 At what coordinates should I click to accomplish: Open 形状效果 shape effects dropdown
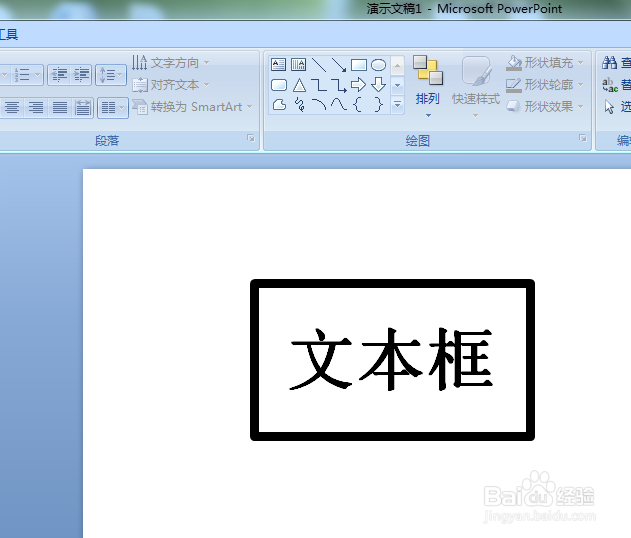544,106
